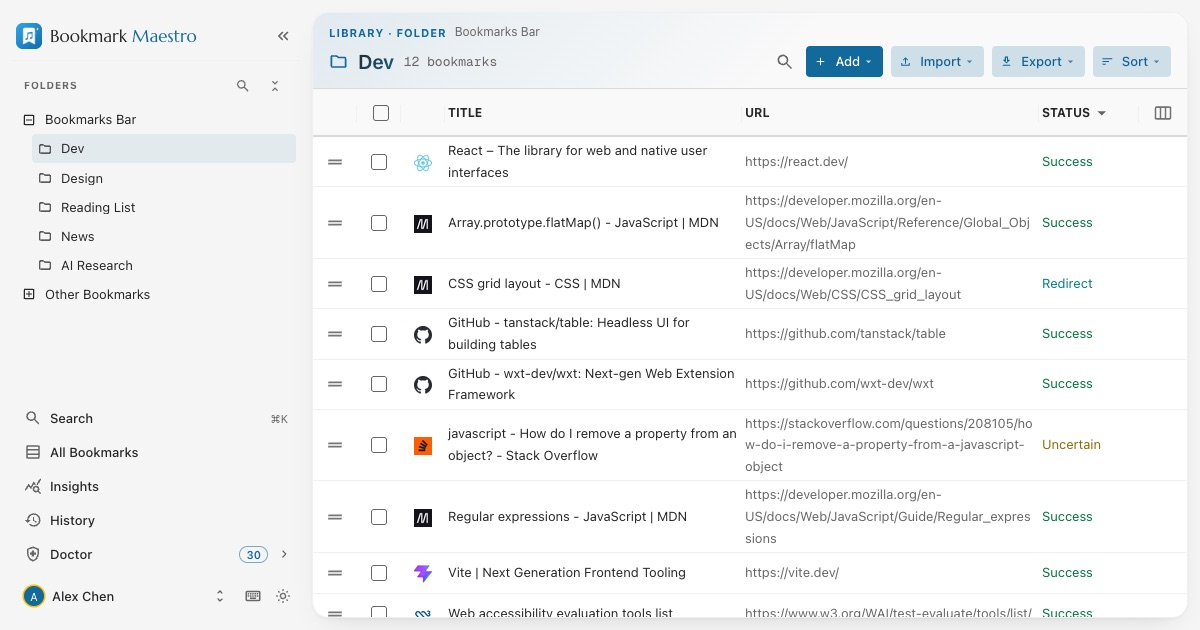The height and width of the screenshot is (630, 1200).
Task: Open https://react.dev/ URL
Action: click(x=796, y=162)
